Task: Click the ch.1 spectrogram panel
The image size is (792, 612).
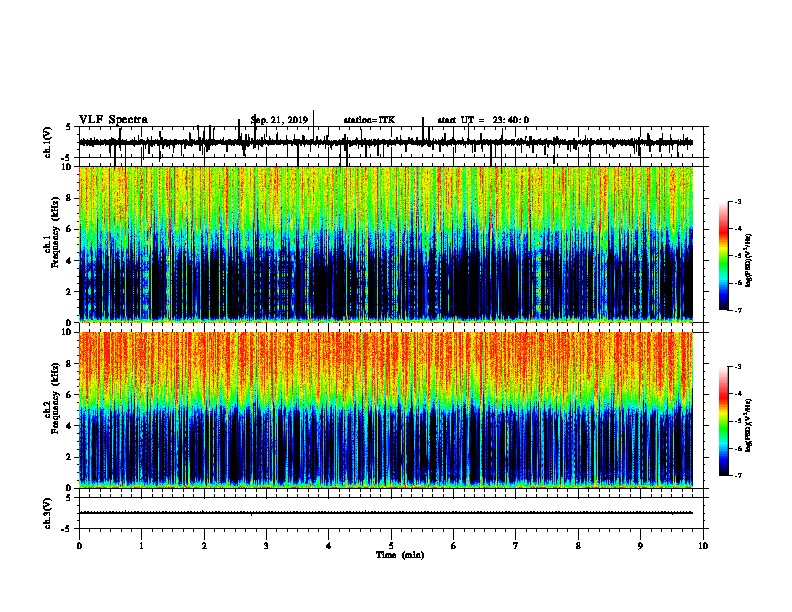Action: coord(386,244)
